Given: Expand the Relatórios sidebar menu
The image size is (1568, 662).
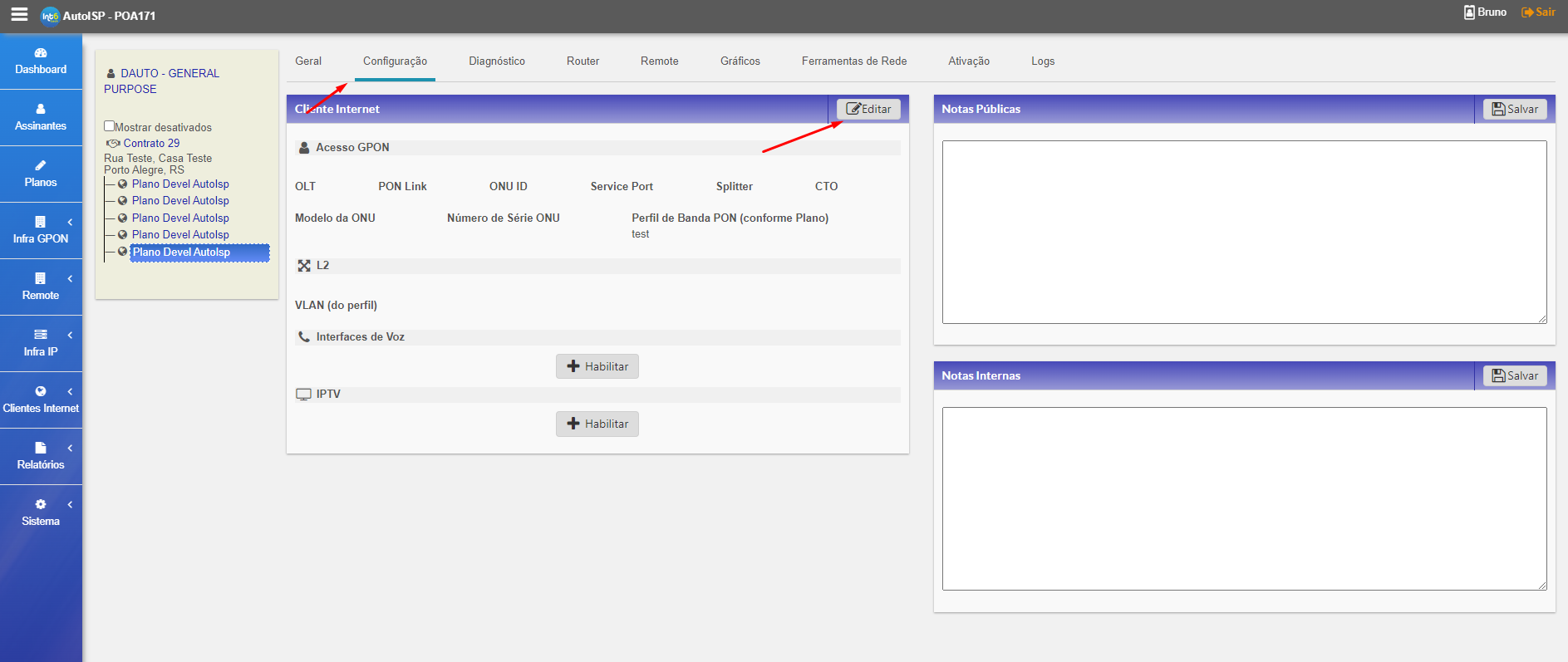Looking at the screenshot, I should tap(41, 456).
